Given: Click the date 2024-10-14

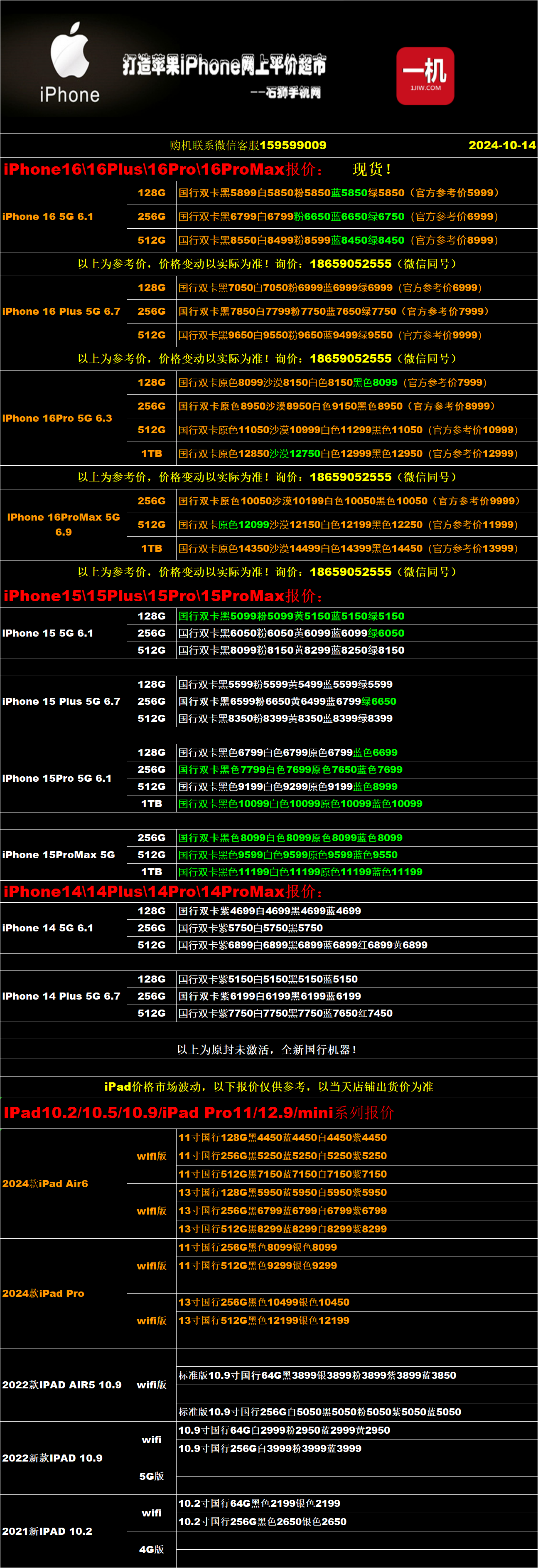Looking at the screenshot, I should 502,146.
